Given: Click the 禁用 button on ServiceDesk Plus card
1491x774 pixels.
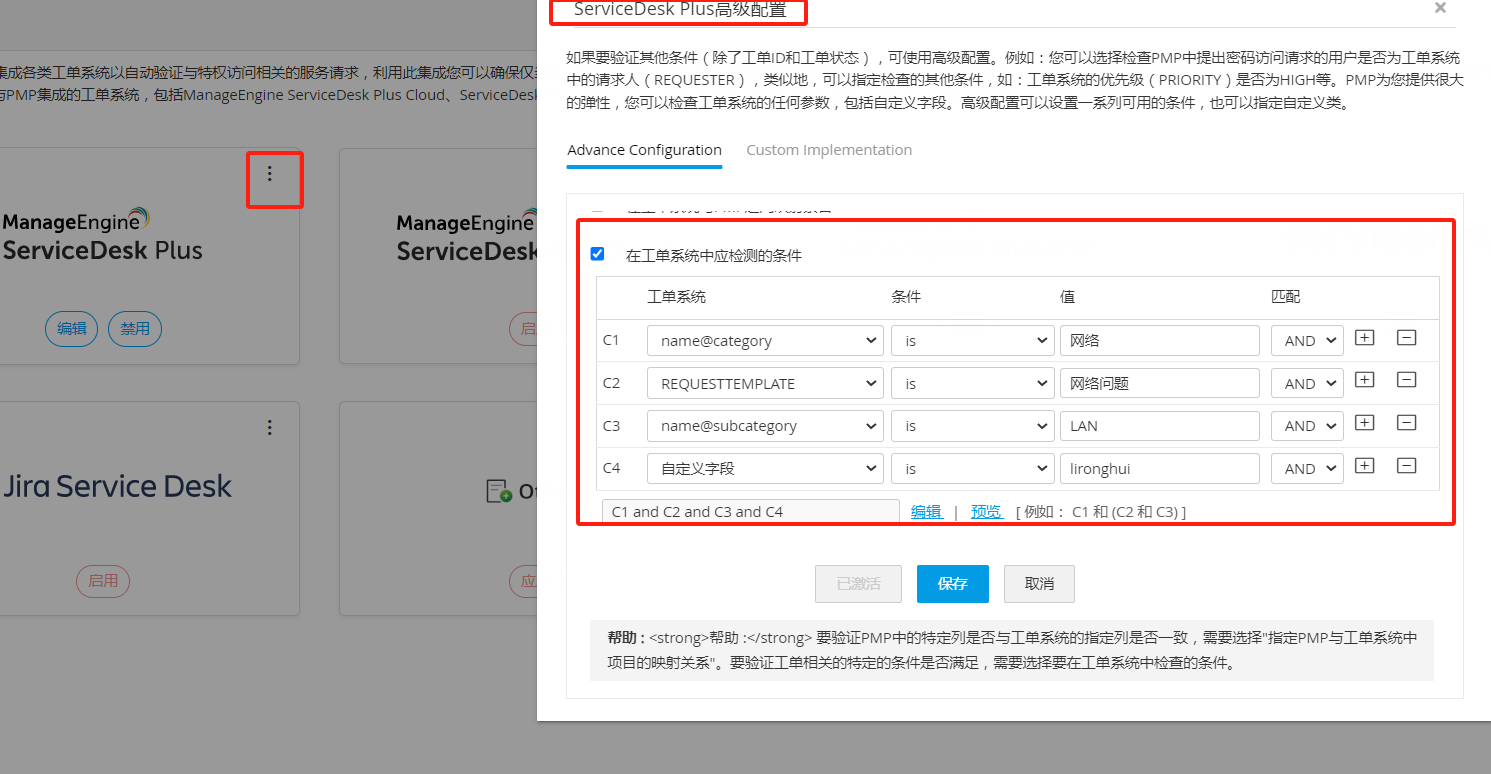Looking at the screenshot, I should pos(135,329).
